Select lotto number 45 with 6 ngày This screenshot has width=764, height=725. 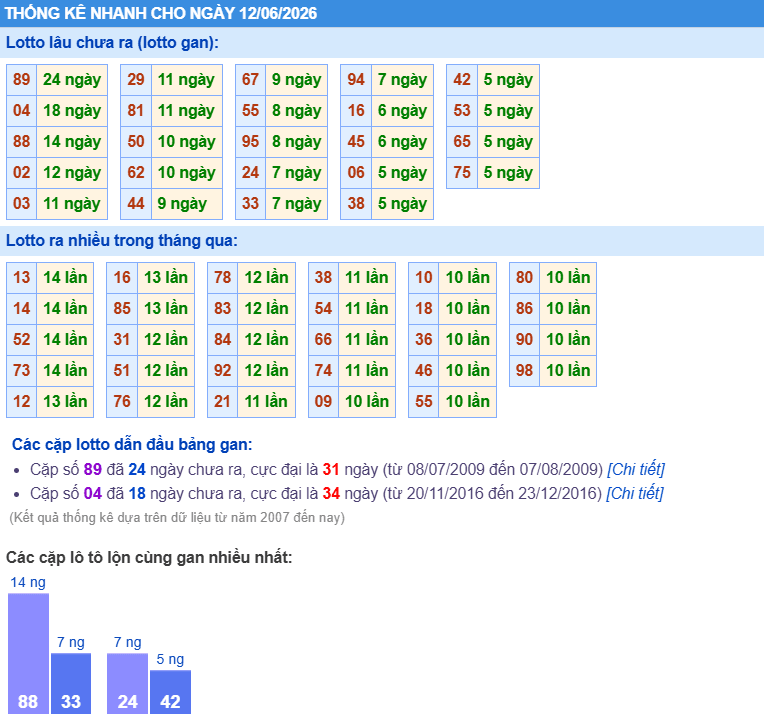(x=356, y=142)
